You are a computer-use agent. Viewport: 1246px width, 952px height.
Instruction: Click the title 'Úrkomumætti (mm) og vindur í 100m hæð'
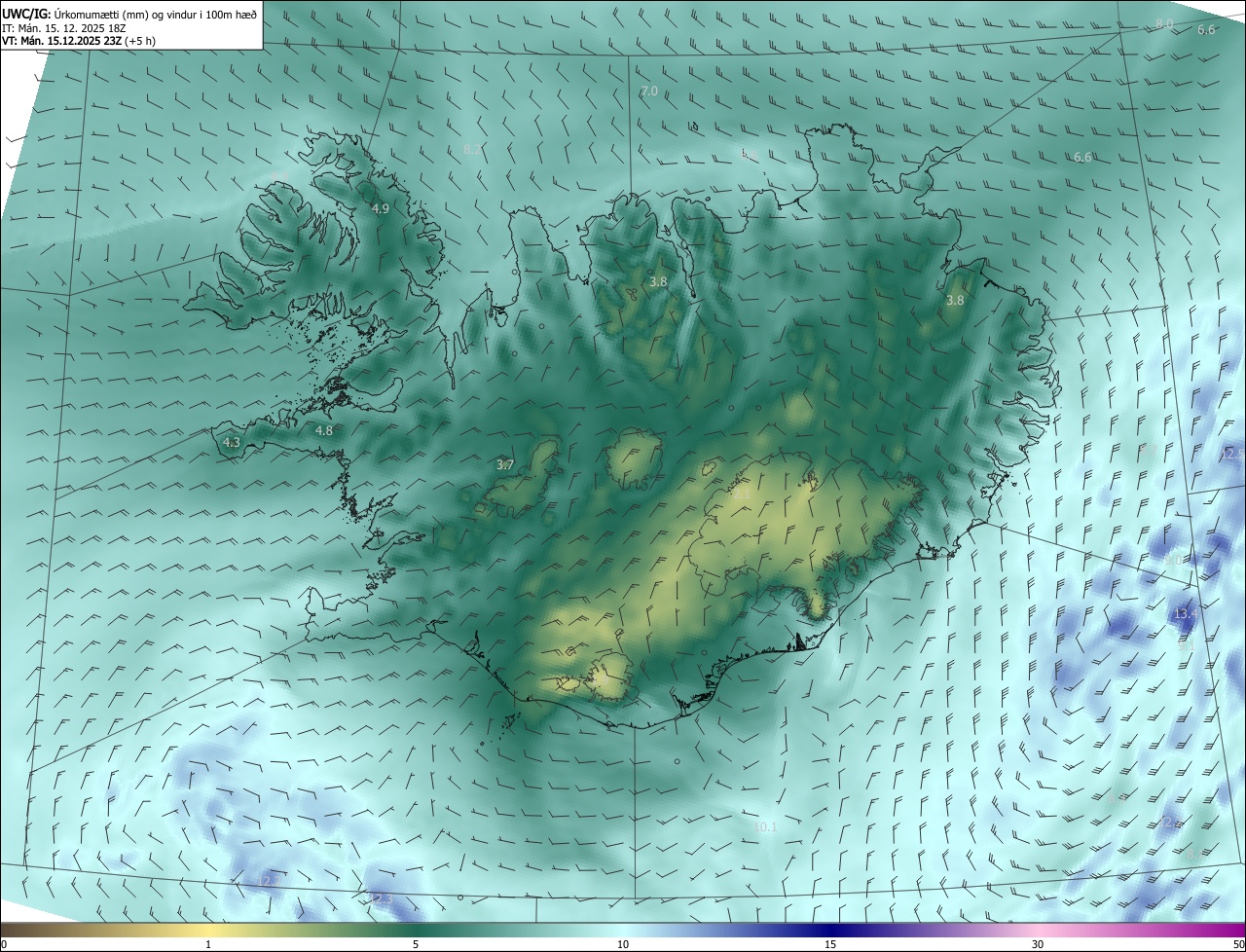(155, 14)
